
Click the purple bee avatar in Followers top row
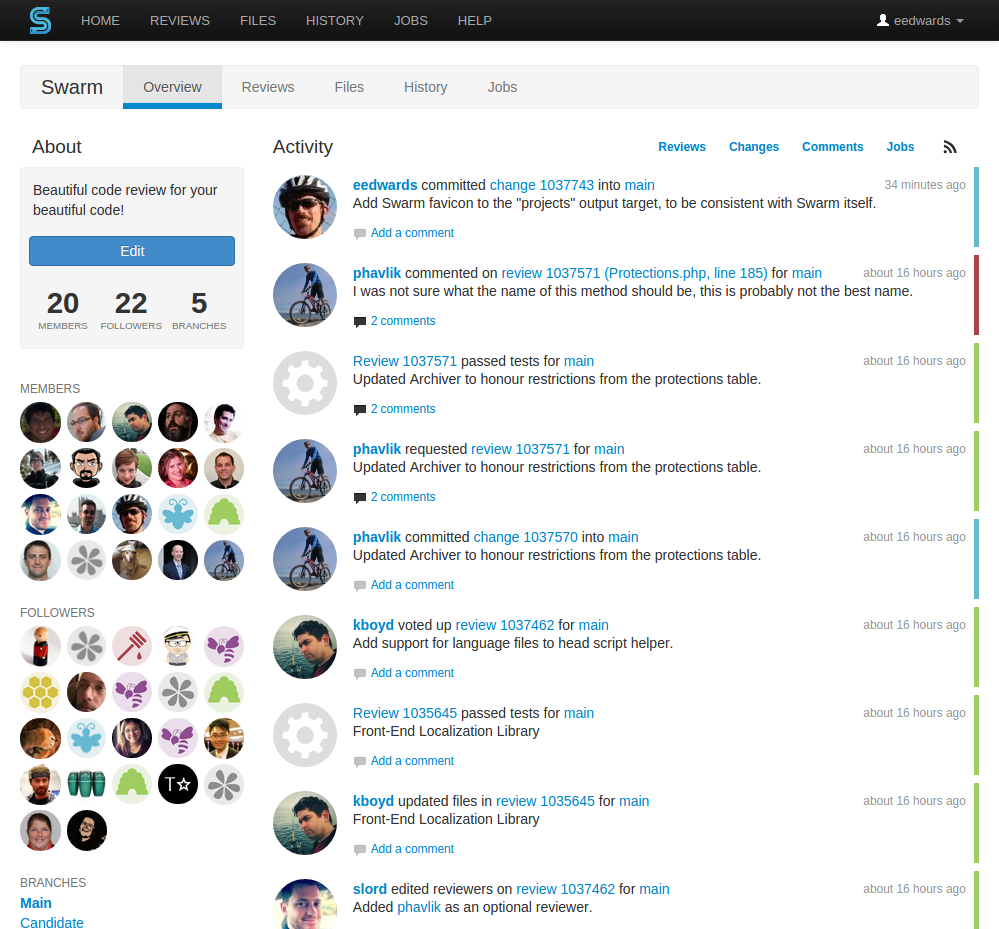224,646
